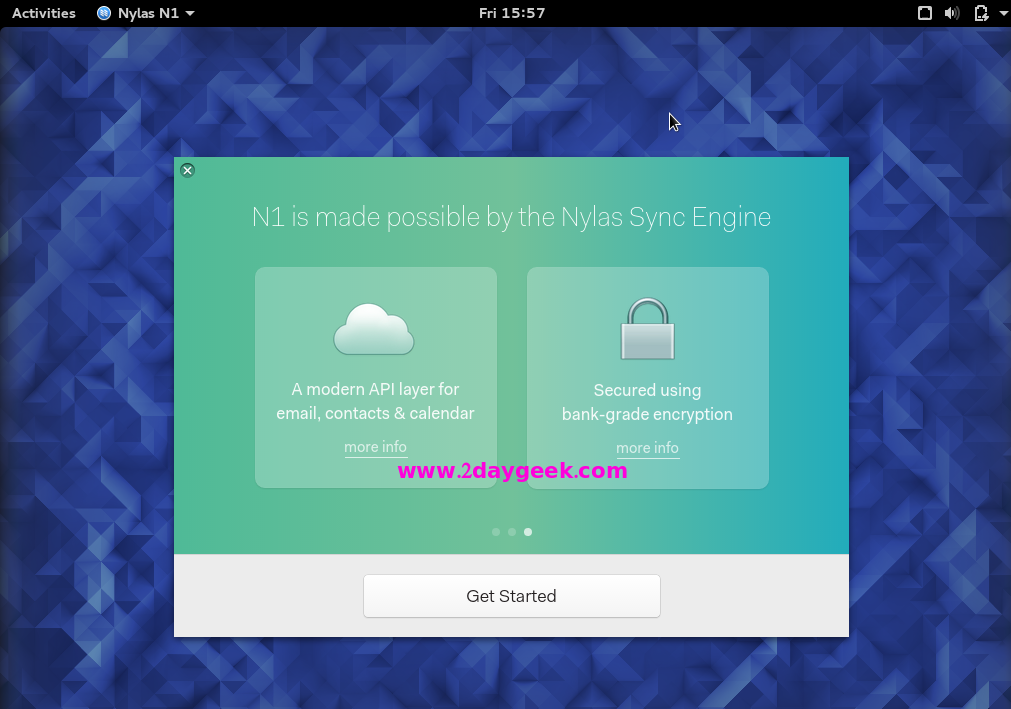Click the volume speaker icon in the top bar
This screenshot has height=709, width=1011.
952,13
